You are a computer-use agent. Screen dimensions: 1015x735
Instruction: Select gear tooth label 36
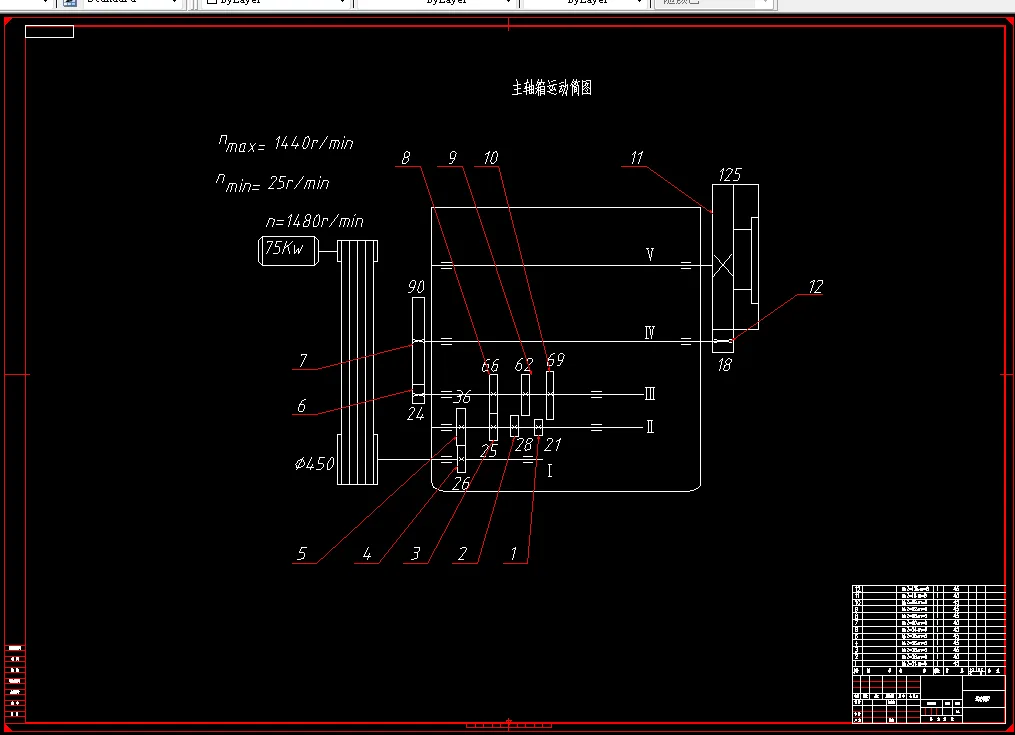coord(462,397)
